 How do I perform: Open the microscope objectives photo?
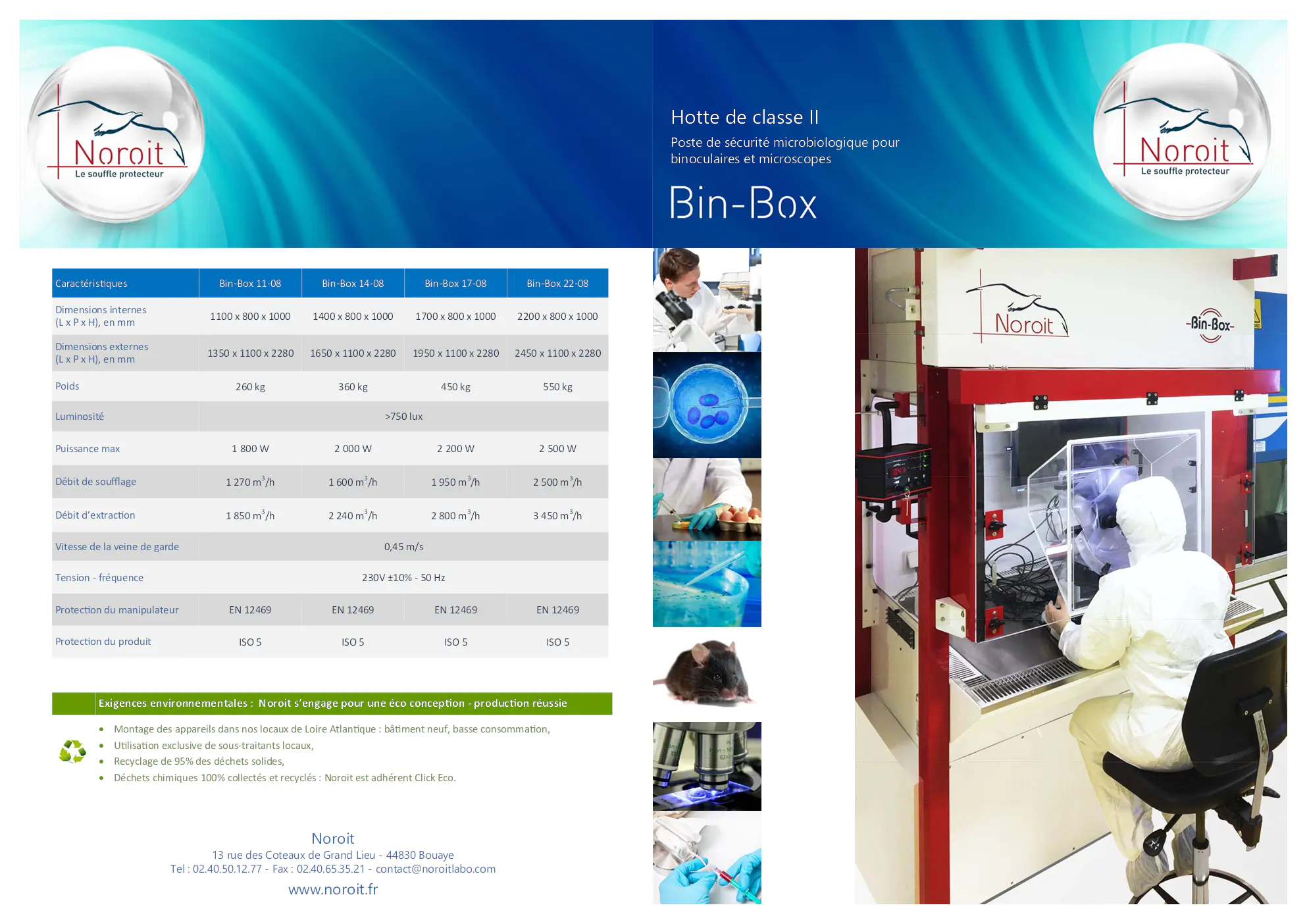coord(707,766)
